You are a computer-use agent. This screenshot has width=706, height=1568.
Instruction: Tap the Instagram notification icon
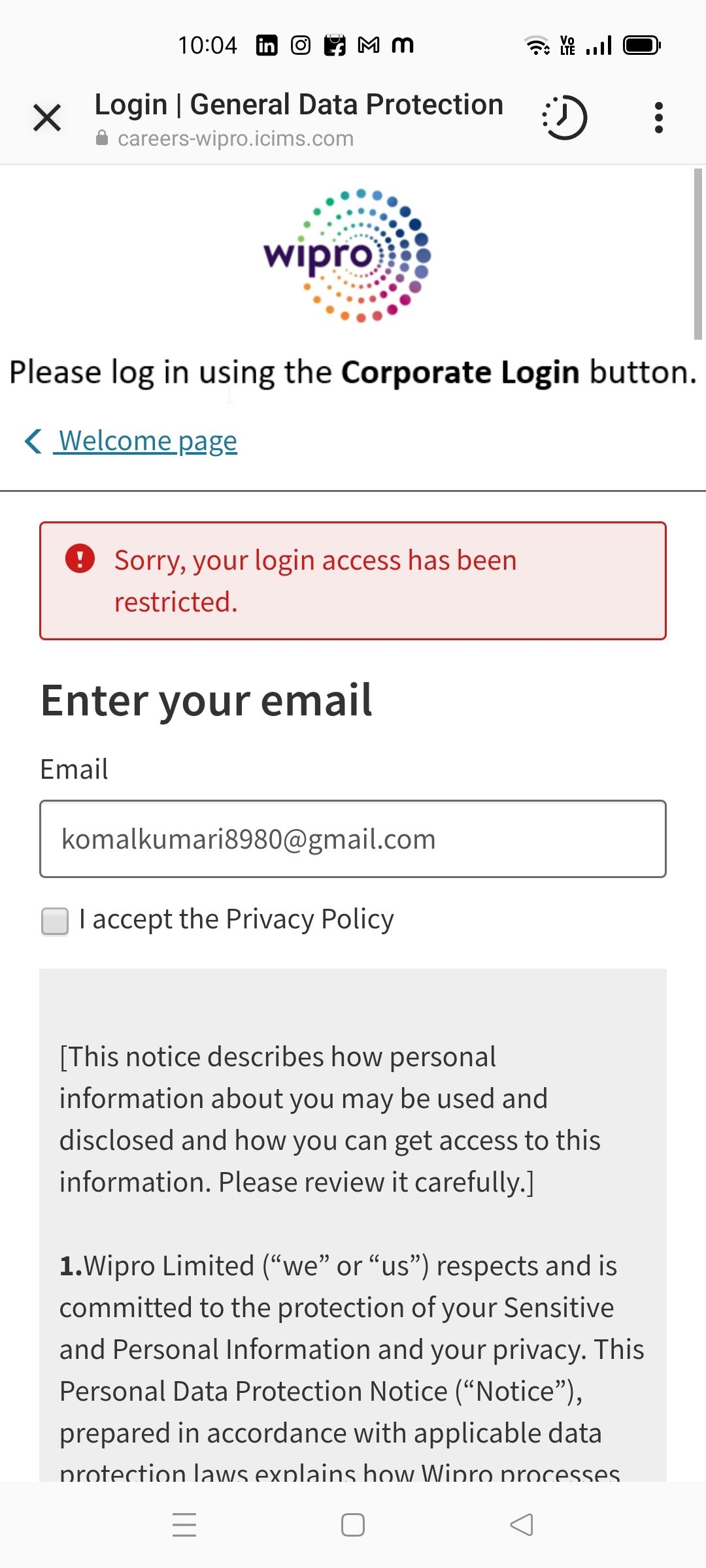click(301, 45)
